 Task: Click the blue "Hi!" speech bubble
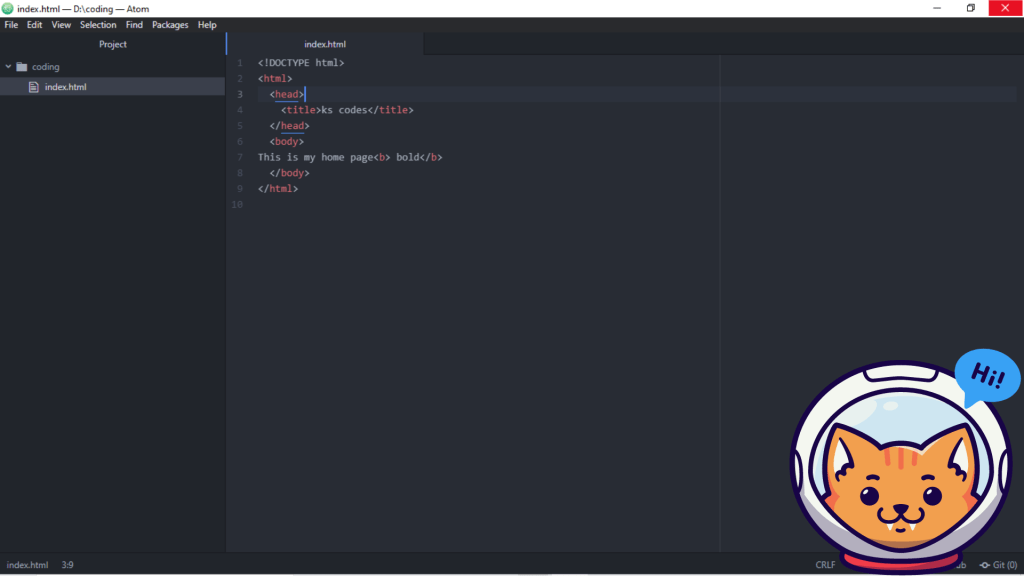987,378
